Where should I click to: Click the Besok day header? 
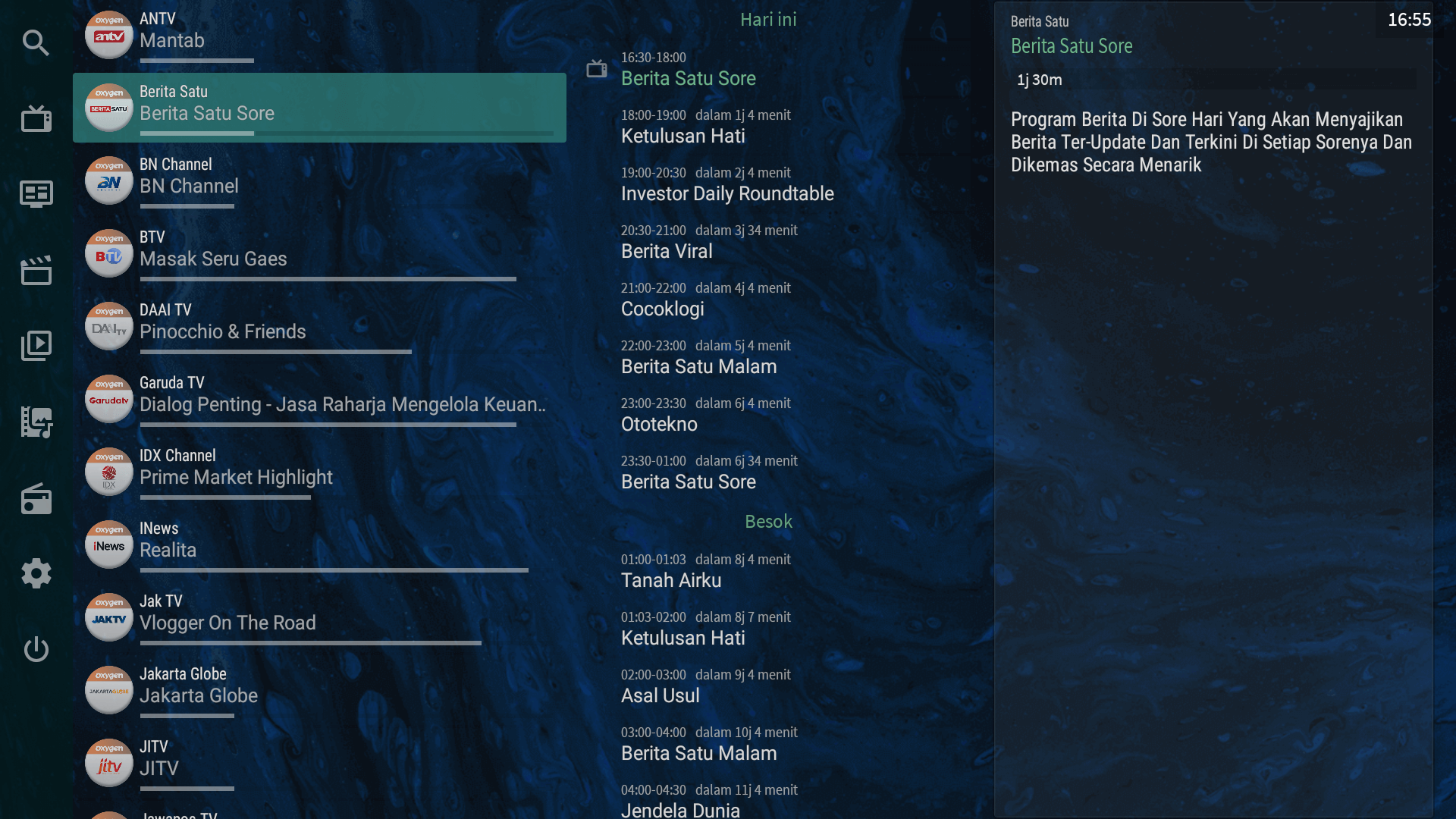point(768,522)
